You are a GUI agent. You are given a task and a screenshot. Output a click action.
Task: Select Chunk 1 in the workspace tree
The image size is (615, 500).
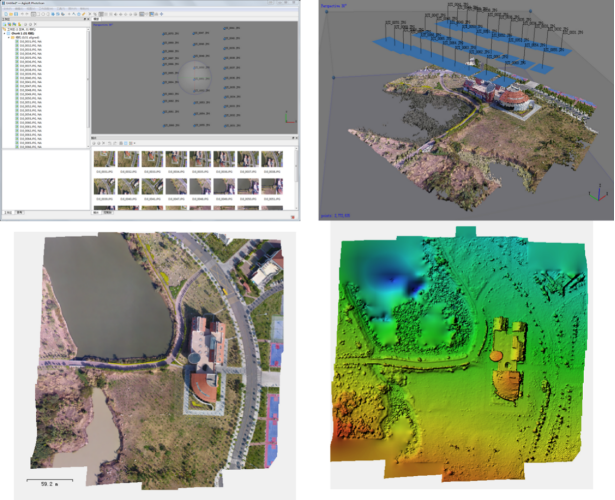click(22, 33)
